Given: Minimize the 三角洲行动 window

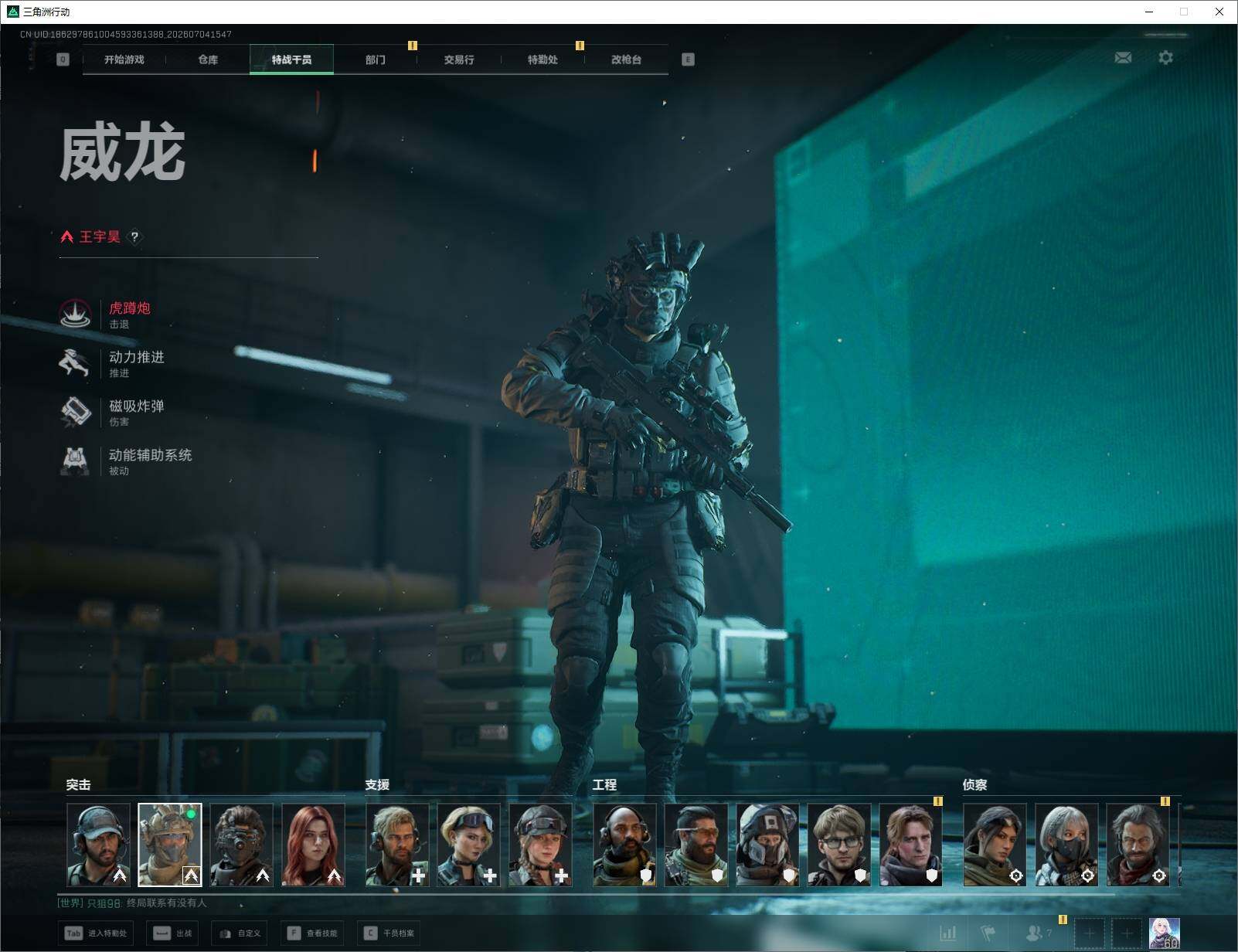Looking at the screenshot, I should click(x=1148, y=12).
